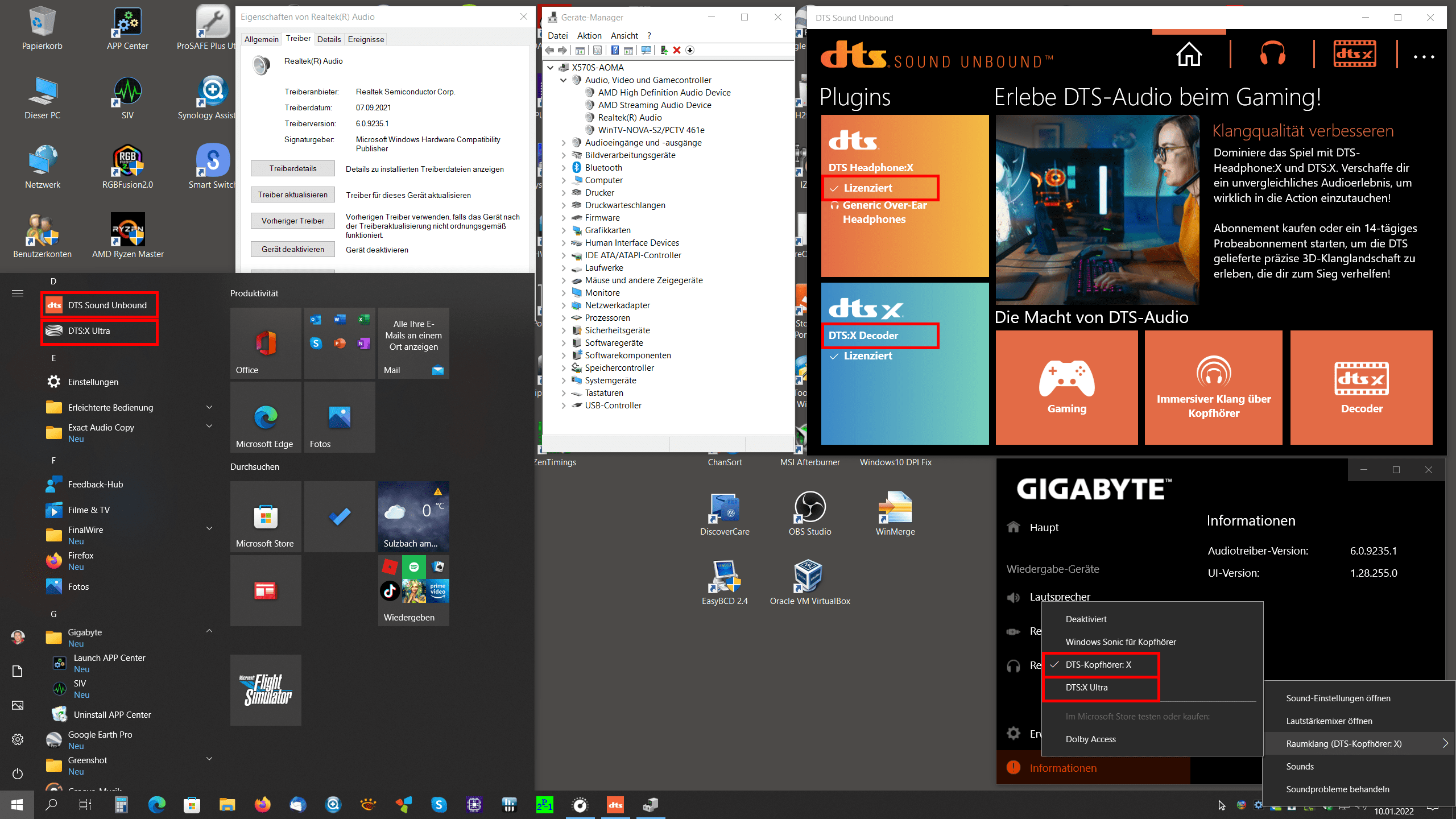Click back arrow in Geräte-Manager toolbar
The height and width of the screenshot is (819, 1456).
click(550, 50)
